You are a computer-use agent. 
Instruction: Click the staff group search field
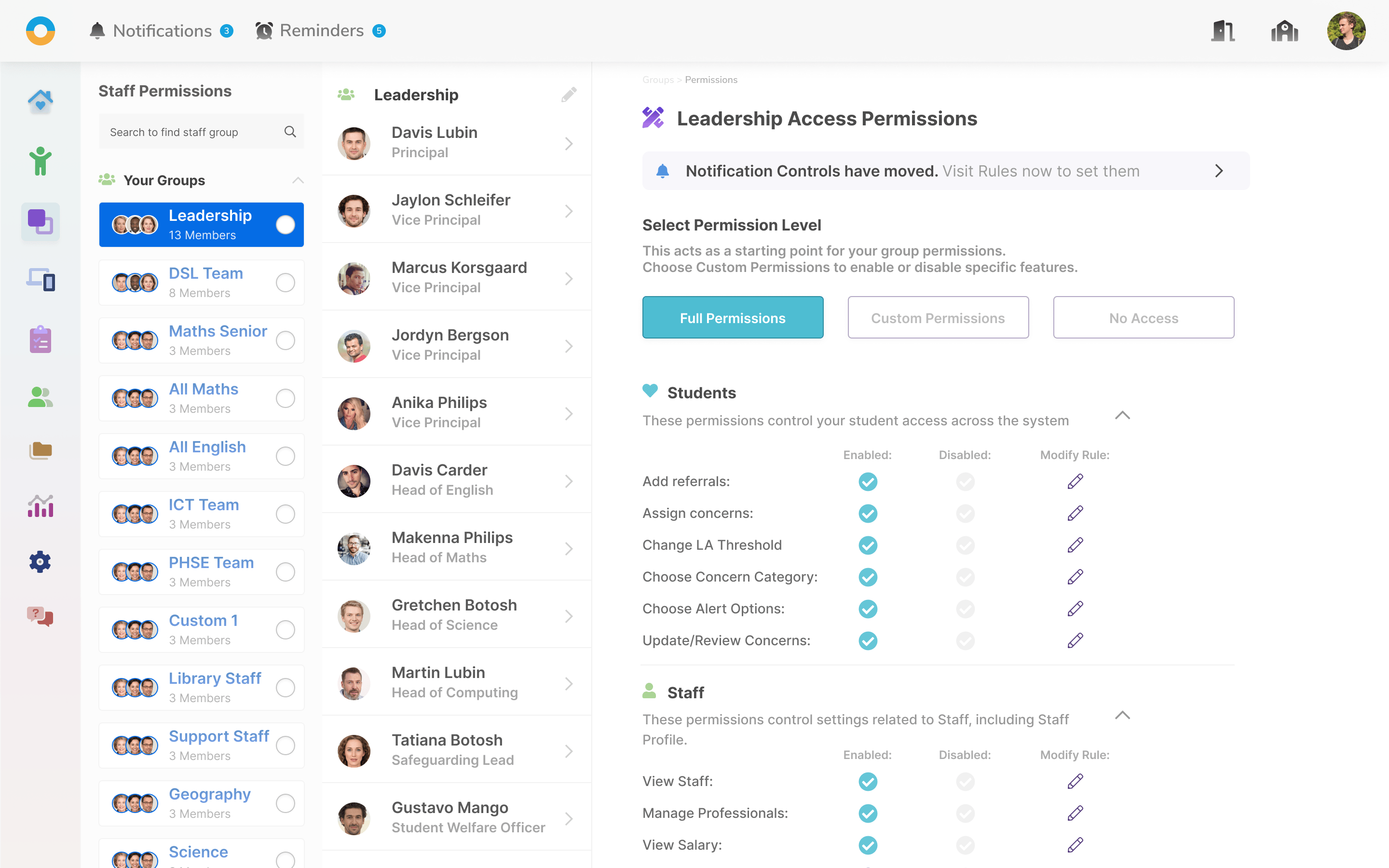202,132
